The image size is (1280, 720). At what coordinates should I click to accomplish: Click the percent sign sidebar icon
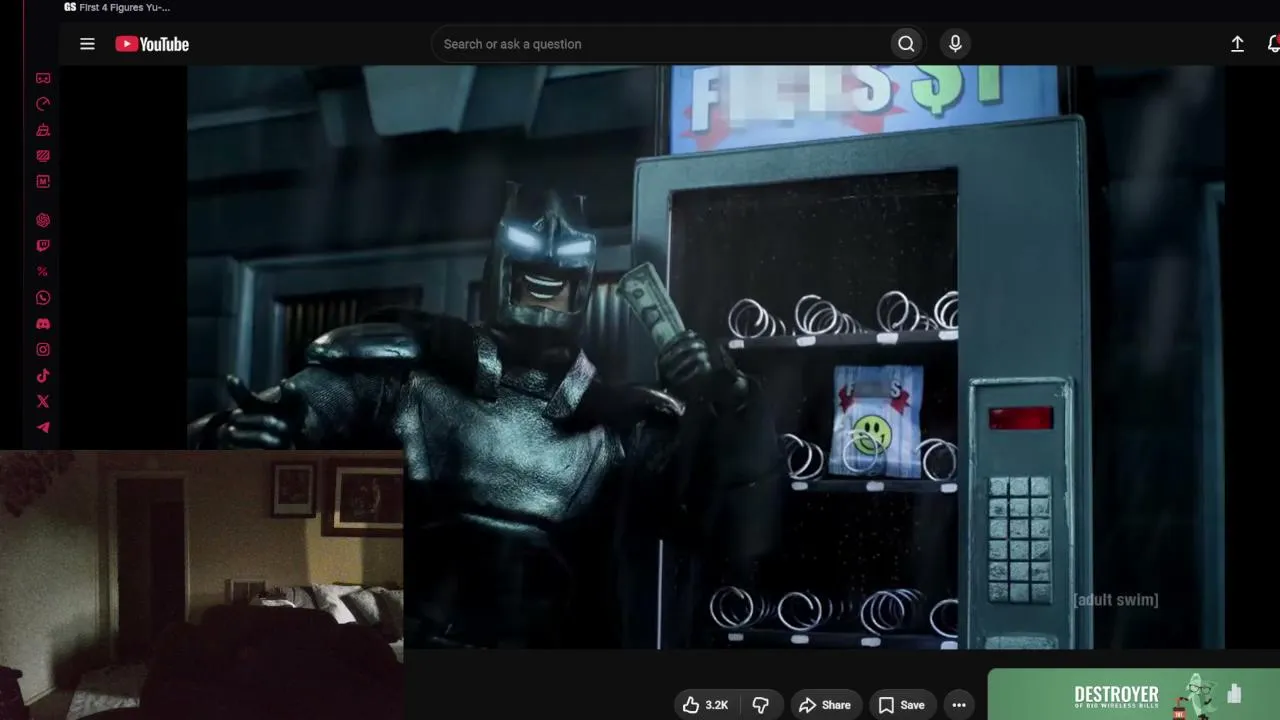click(43, 272)
